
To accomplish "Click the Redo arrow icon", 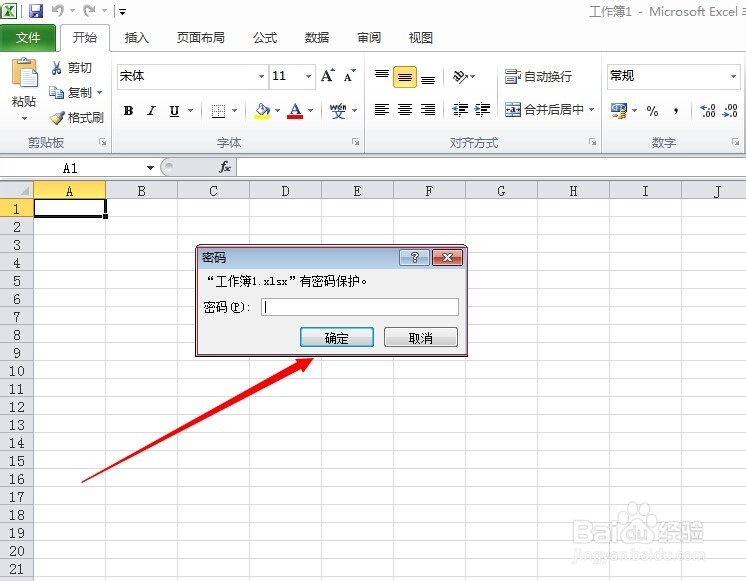I will tap(89, 10).
